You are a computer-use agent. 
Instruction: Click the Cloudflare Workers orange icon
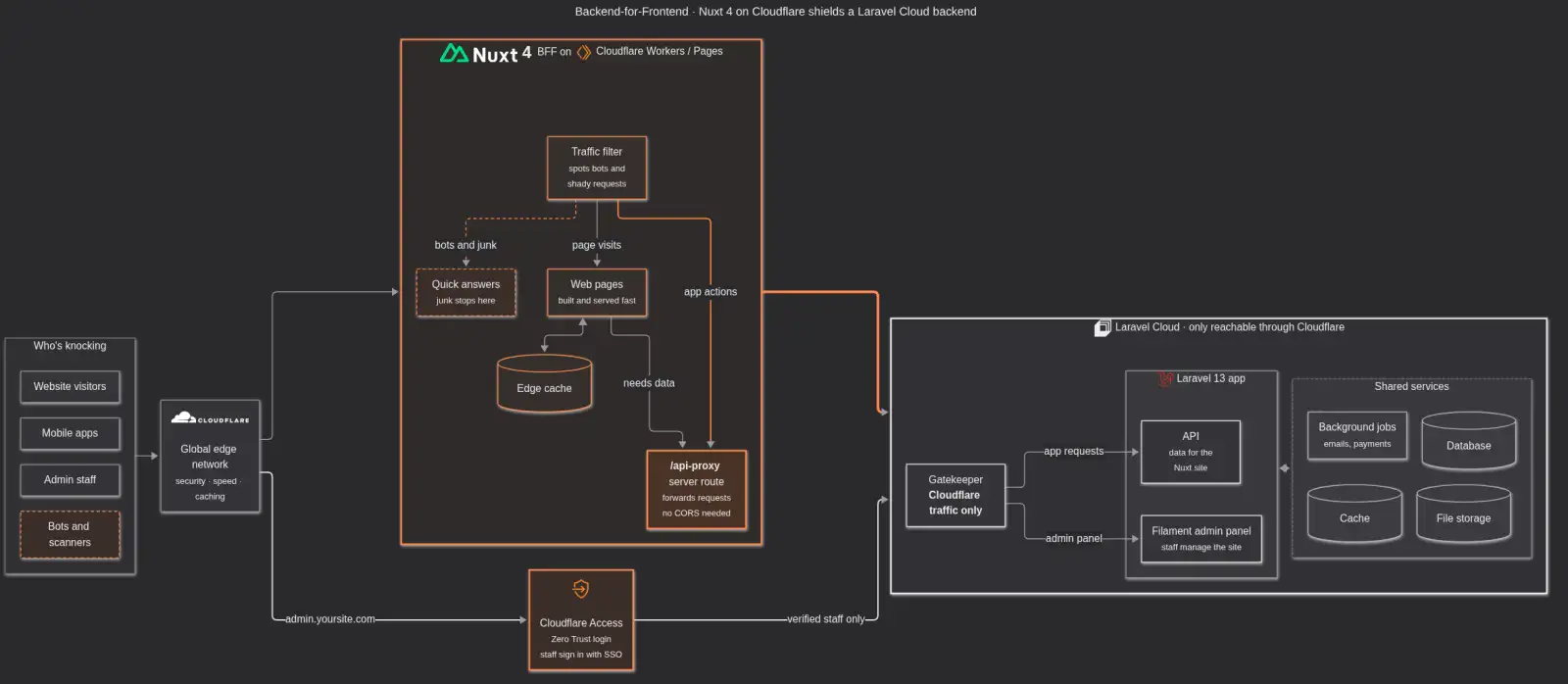[x=584, y=52]
